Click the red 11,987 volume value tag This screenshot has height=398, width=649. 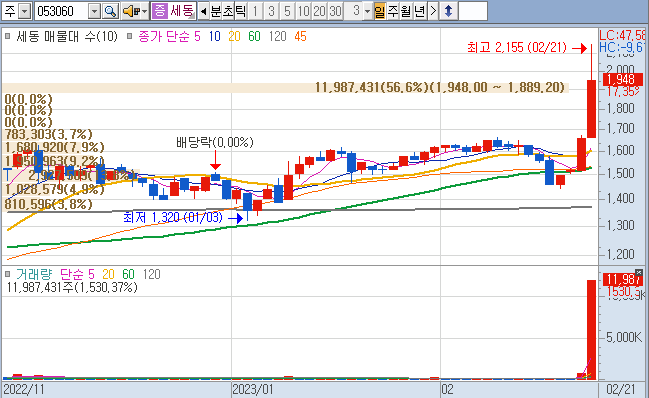tap(623, 279)
